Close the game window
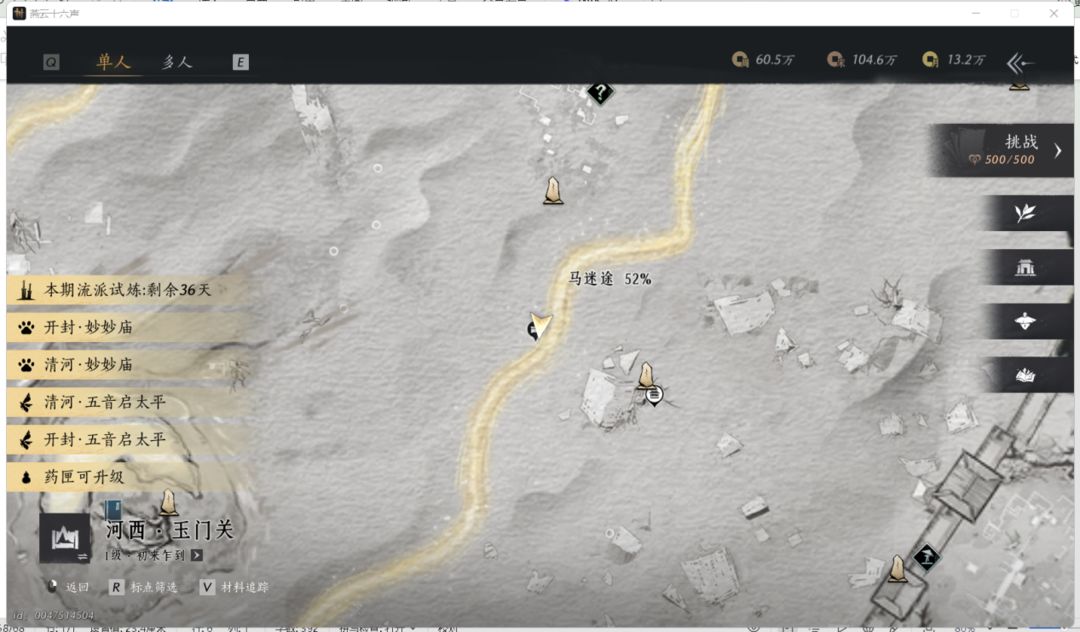The image size is (1080, 632). coord(1054,13)
